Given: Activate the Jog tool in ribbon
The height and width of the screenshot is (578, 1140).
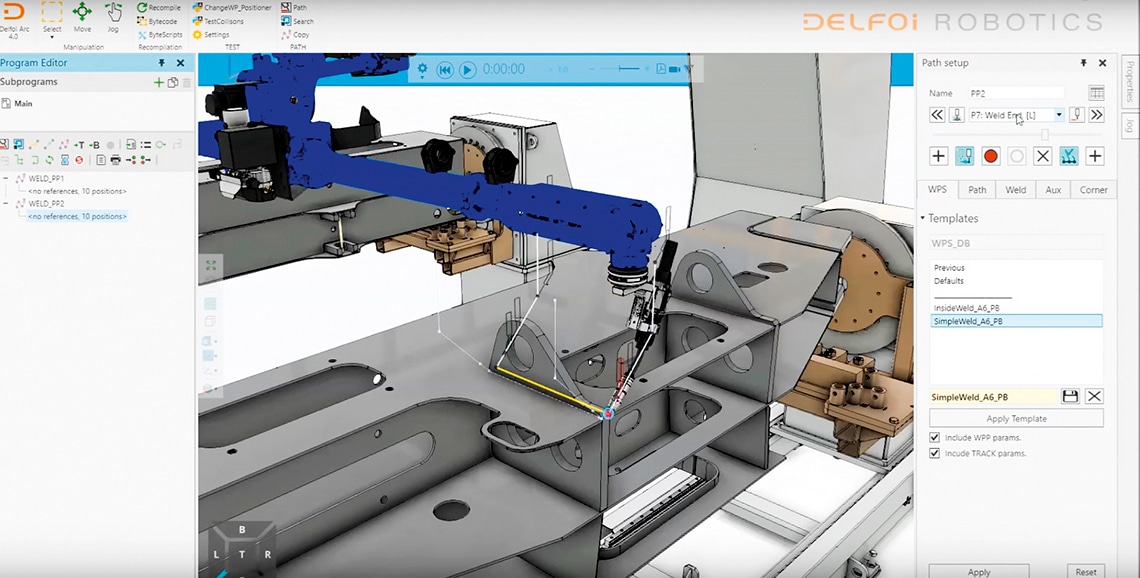Looking at the screenshot, I should point(113,13).
